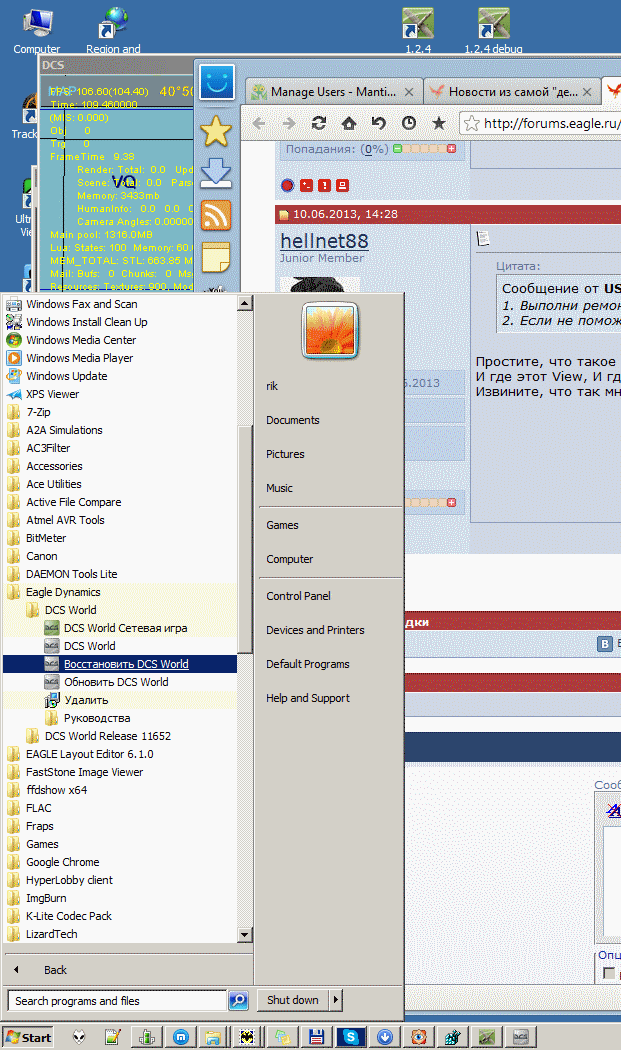Click the red exclamation report post icon
Image resolution: width=621 pixels, height=1050 pixels.
click(x=324, y=185)
